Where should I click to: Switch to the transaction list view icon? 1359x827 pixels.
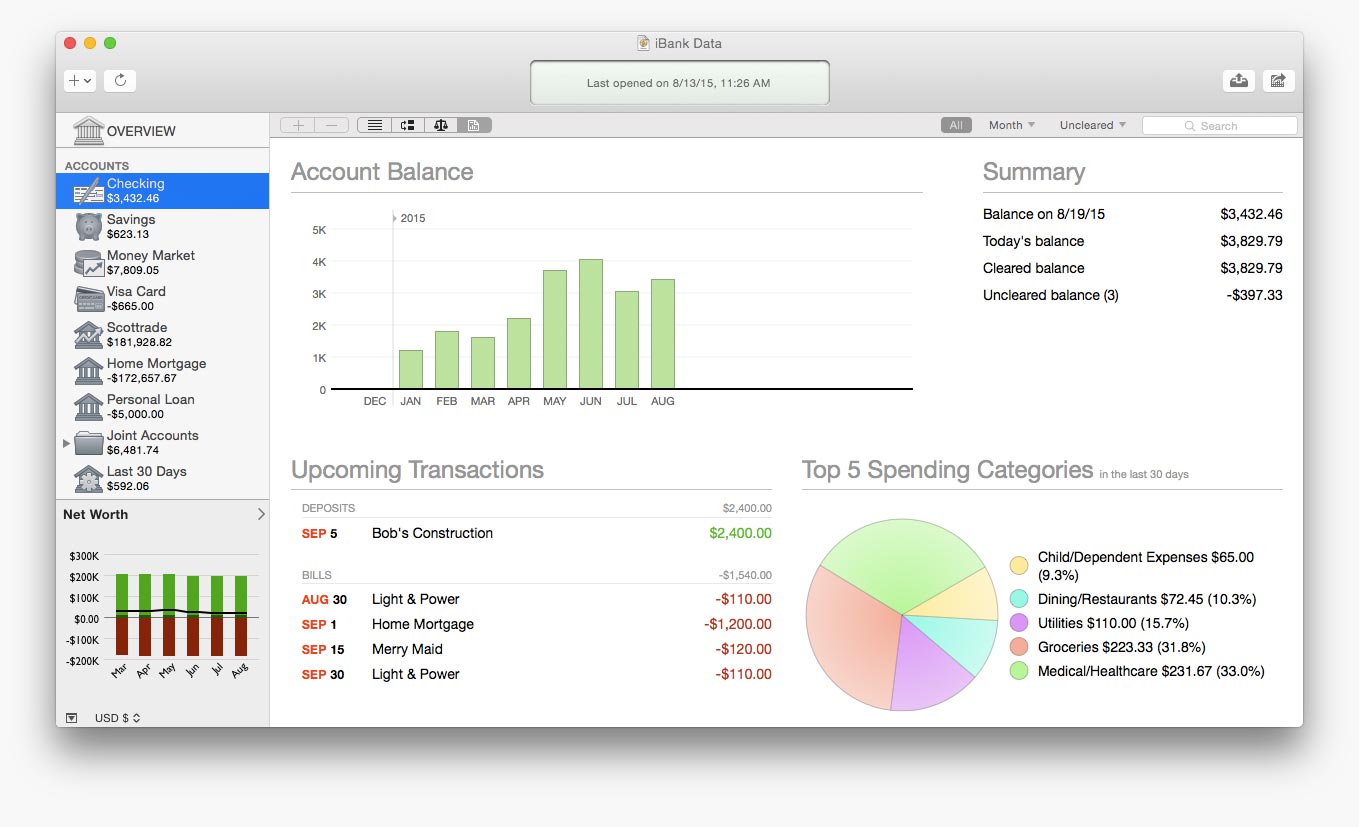pos(374,125)
